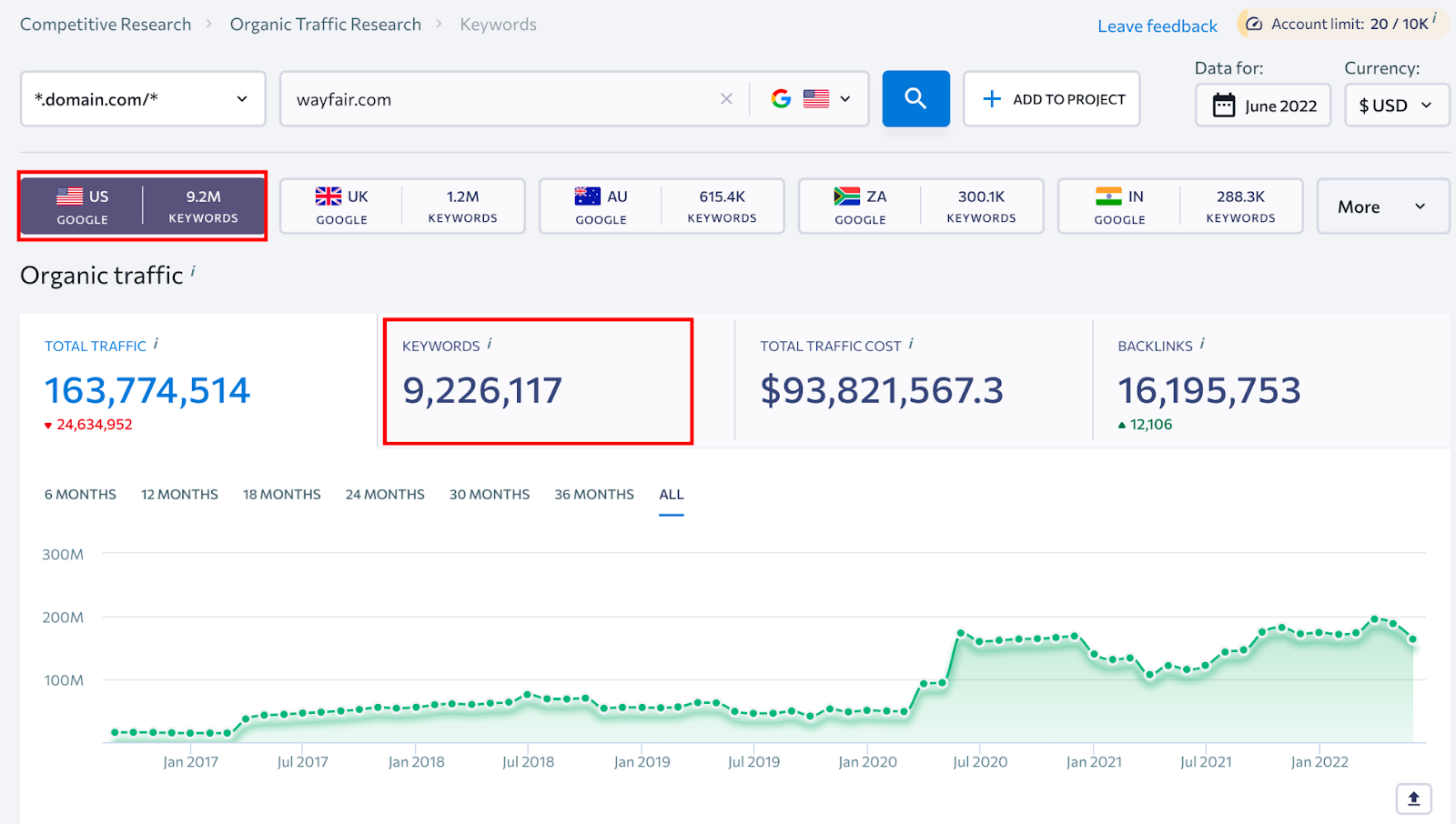Screen dimensions: 1456x824
Task: Click the Jul 2019 axis label
Action: (x=753, y=762)
